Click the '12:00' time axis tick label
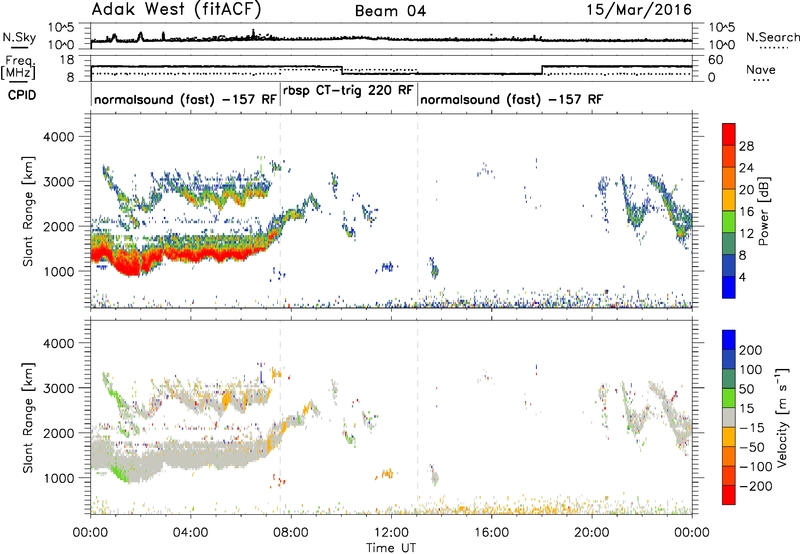Image resolution: width=800 pixels, height=554 pixels. pyautogui.click(x=391, y=533)
